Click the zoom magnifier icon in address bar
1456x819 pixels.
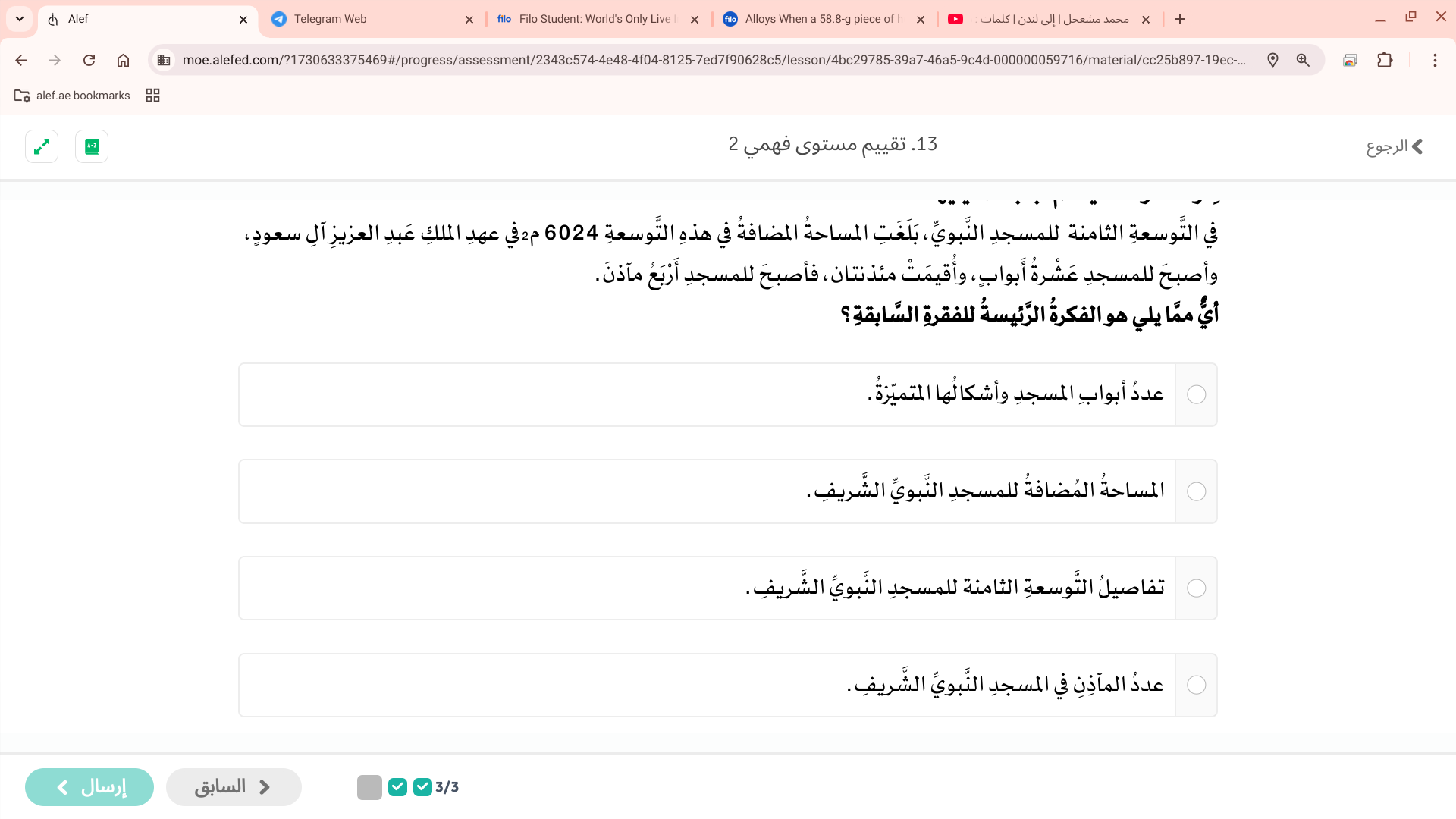[1303, 60]
